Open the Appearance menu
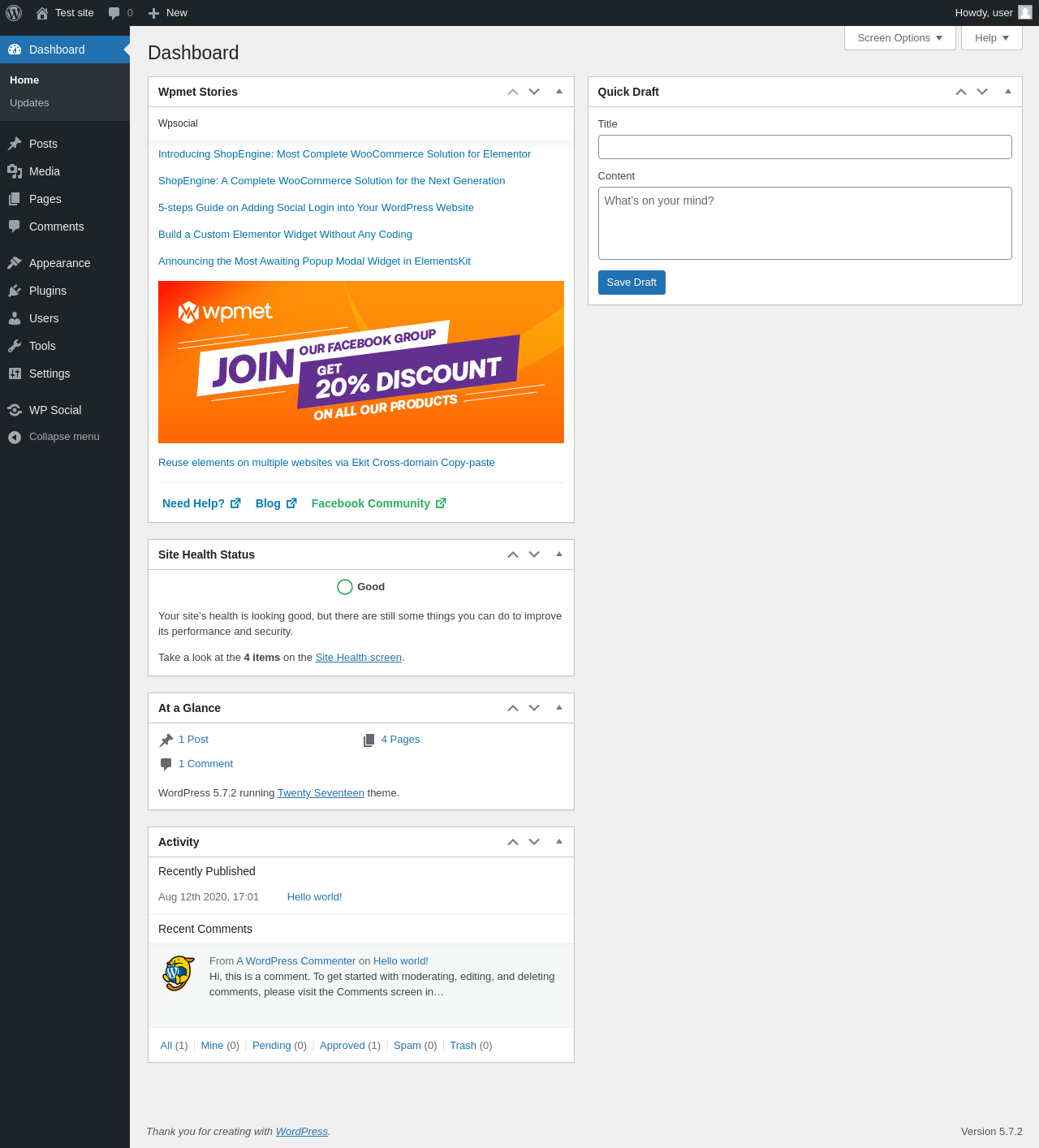Screen dimensions: 1039x1148 [x=65, y=263]
